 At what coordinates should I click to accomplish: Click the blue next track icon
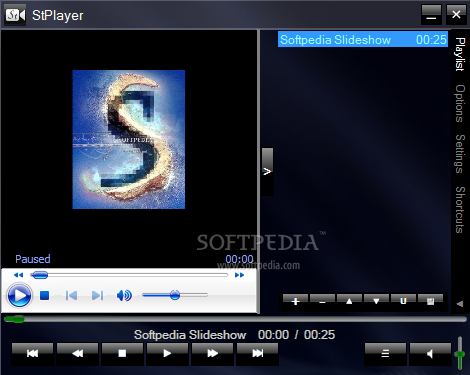tap(97, 295)
